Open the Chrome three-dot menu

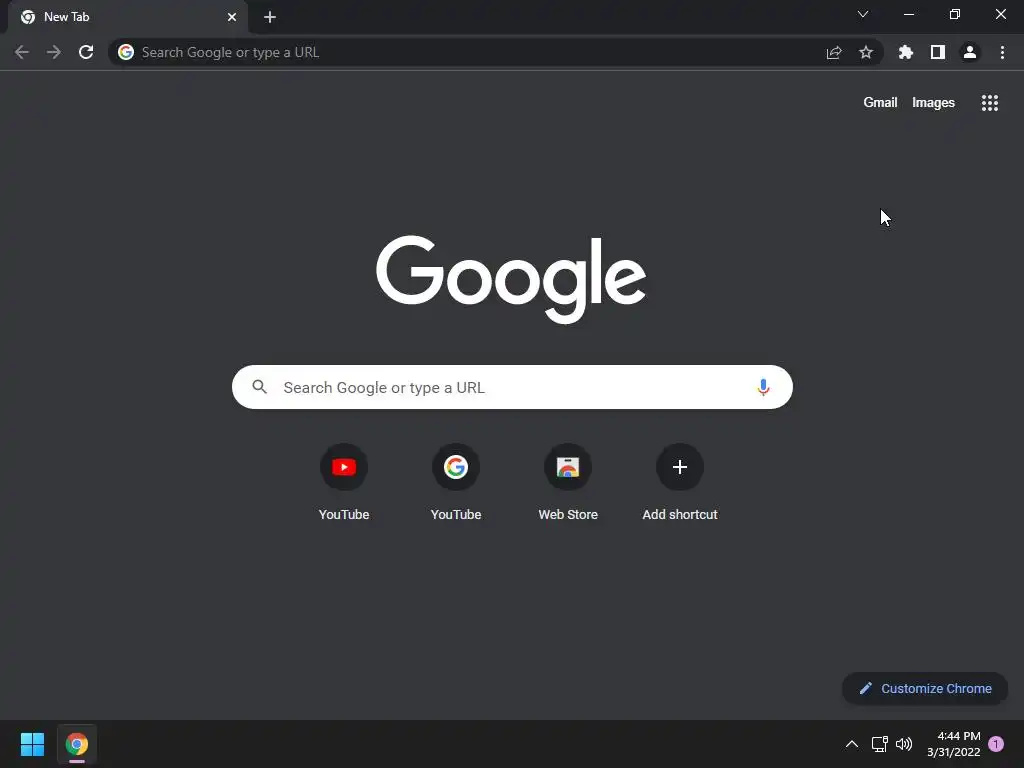pos(1002,52)
